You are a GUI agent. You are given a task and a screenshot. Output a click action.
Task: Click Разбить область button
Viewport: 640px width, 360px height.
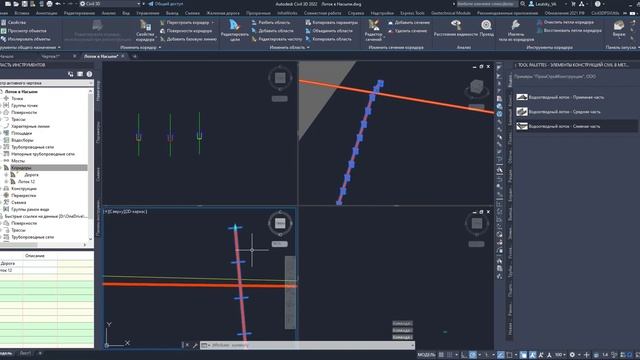pos(271,22)
